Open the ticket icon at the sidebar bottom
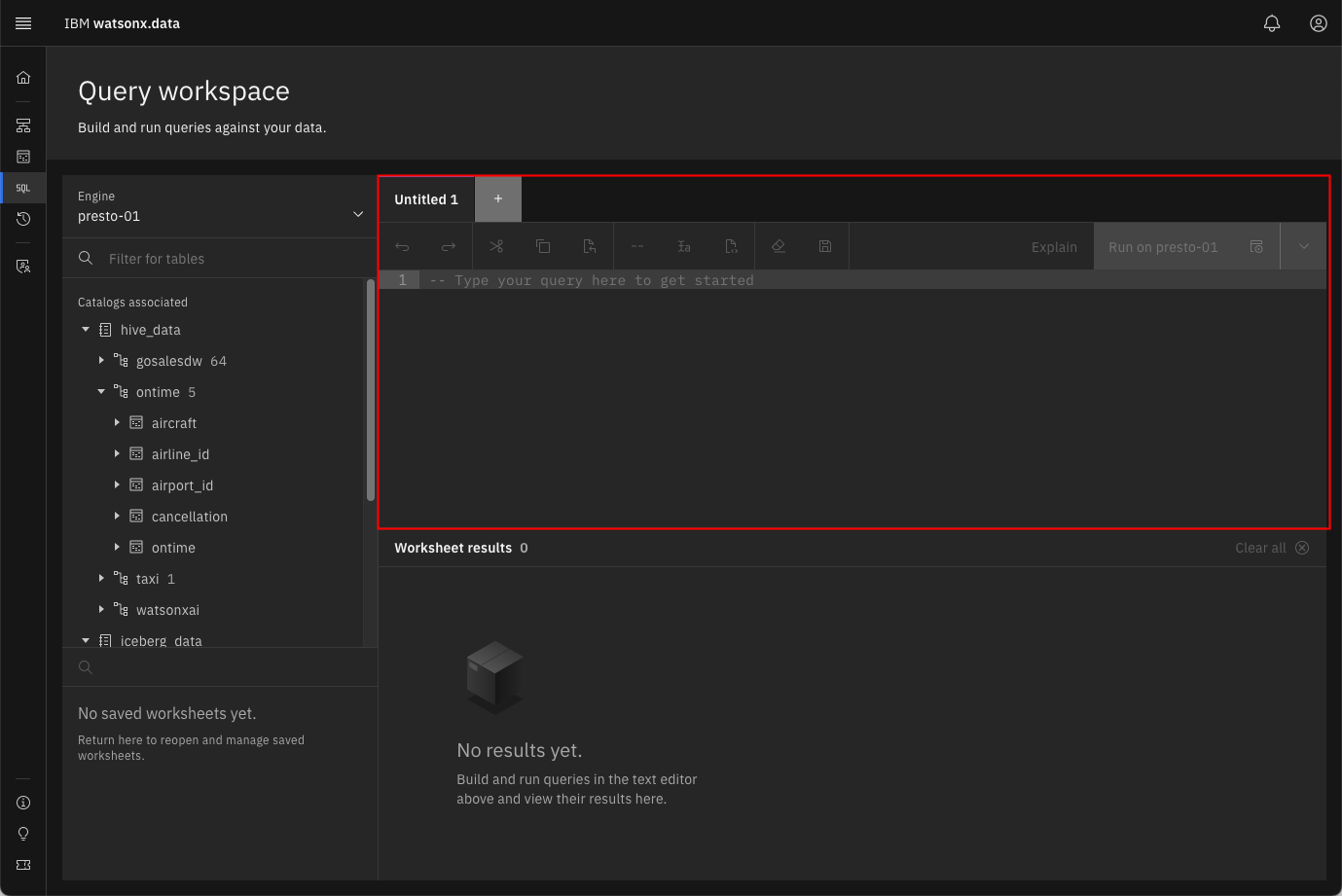Viewport: 1342px width, 896px height. point(23,865)
